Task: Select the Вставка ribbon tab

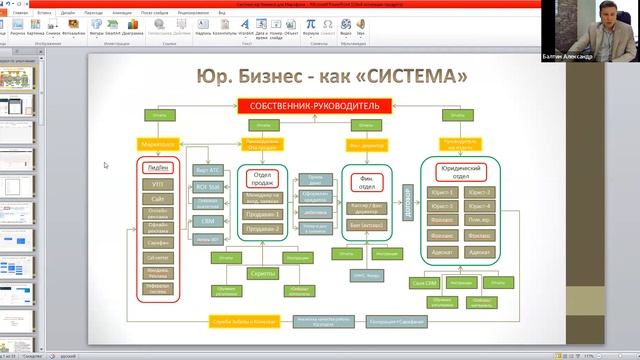Action: (x=44, y=13)
